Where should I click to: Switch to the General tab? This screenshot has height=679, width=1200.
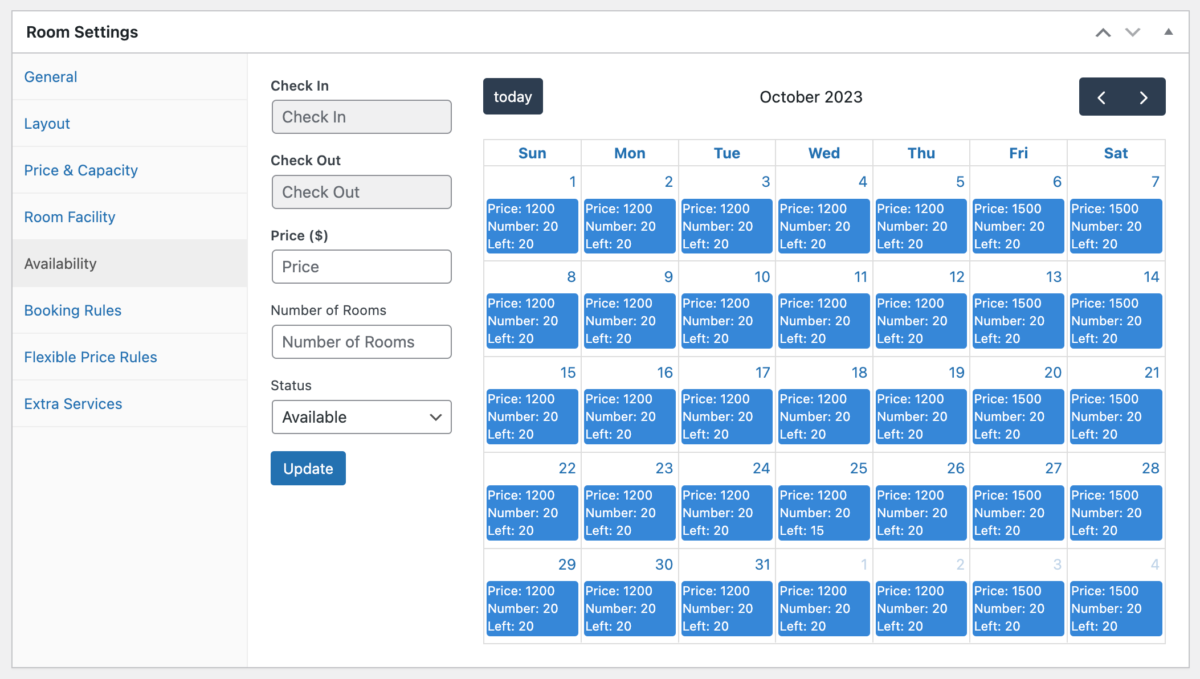[50, 77]
